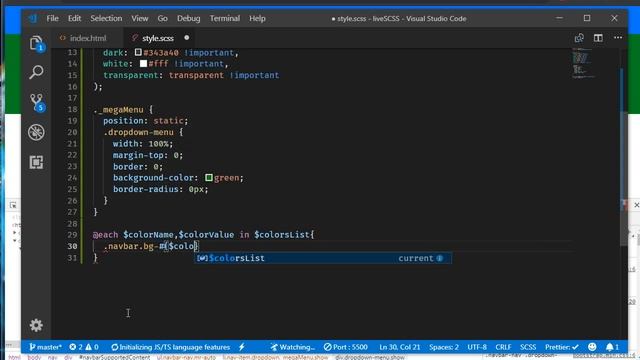Open the Debug view in activity bar
The height and width of the screenshot is (360, 640).
(36, 132)
